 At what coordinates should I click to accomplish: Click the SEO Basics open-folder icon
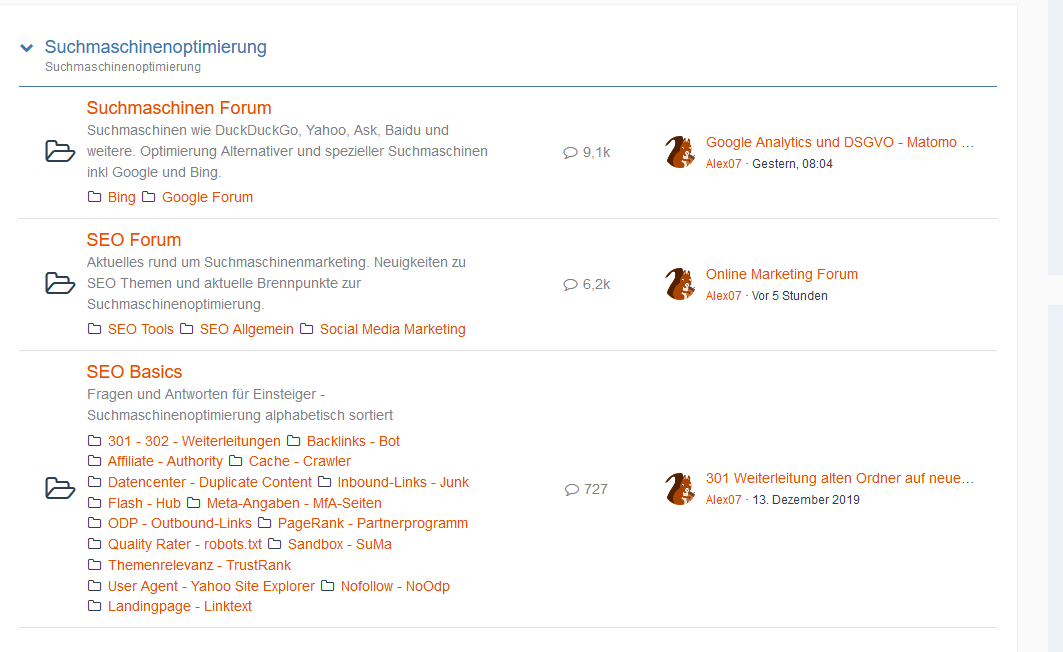click(60, 489)
